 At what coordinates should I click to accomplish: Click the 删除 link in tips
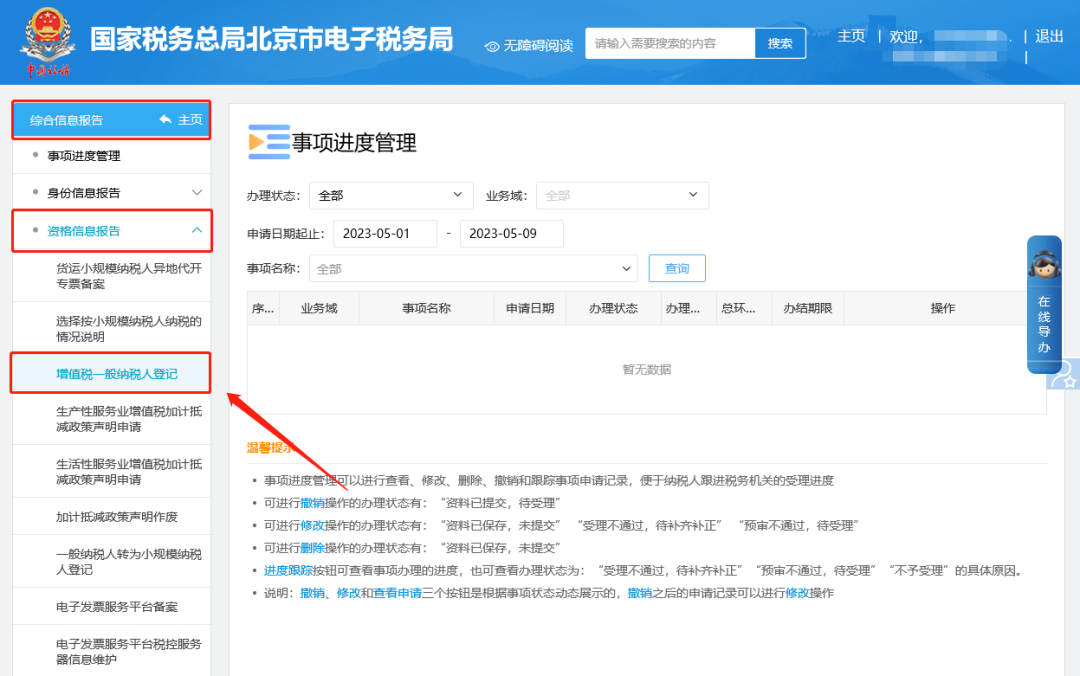tap(312, 548)
